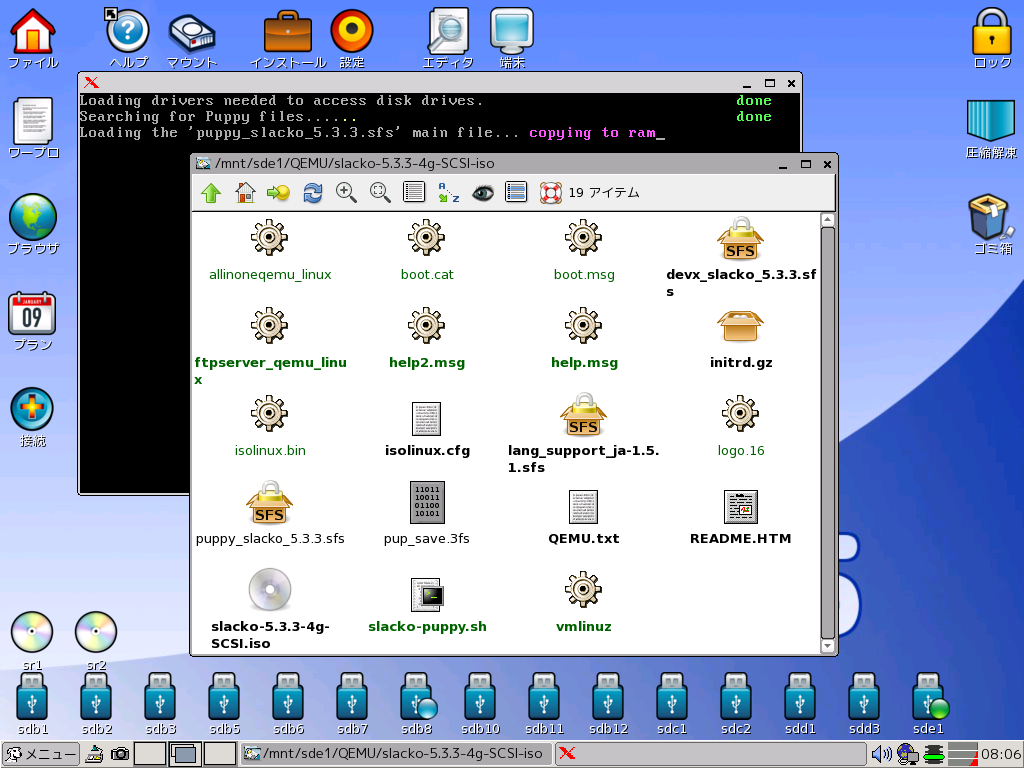This screenshot has height=768, width=1024.
Task: Open the 端末 terminal application
Action: [x=511, y=30]
